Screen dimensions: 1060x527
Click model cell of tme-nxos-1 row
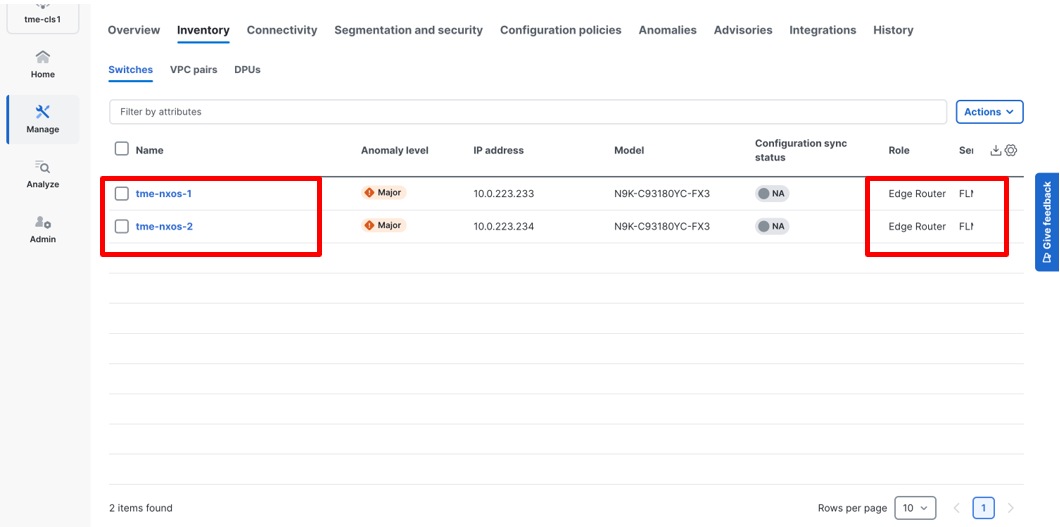point(662,194)
